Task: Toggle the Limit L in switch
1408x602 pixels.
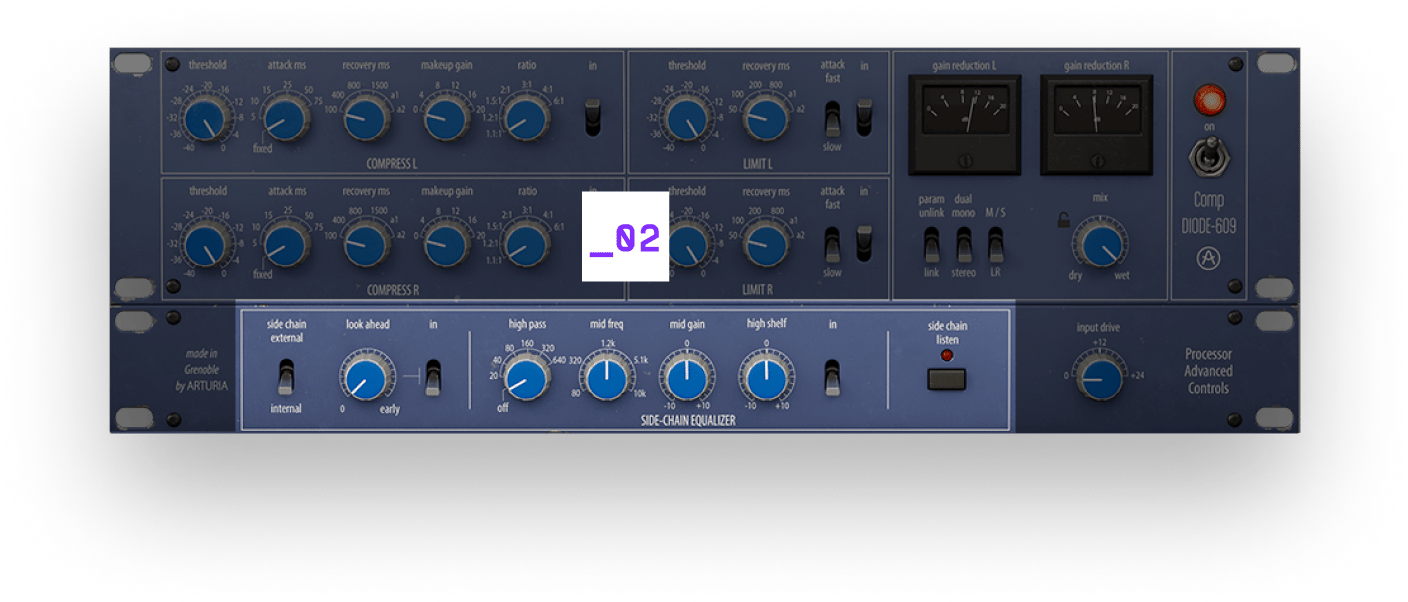Action: tap(865, 117)
